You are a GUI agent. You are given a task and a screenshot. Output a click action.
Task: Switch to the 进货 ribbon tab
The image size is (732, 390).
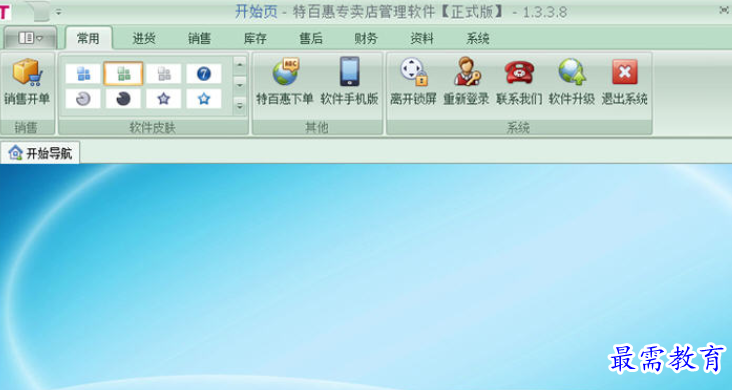click(144, 38)
